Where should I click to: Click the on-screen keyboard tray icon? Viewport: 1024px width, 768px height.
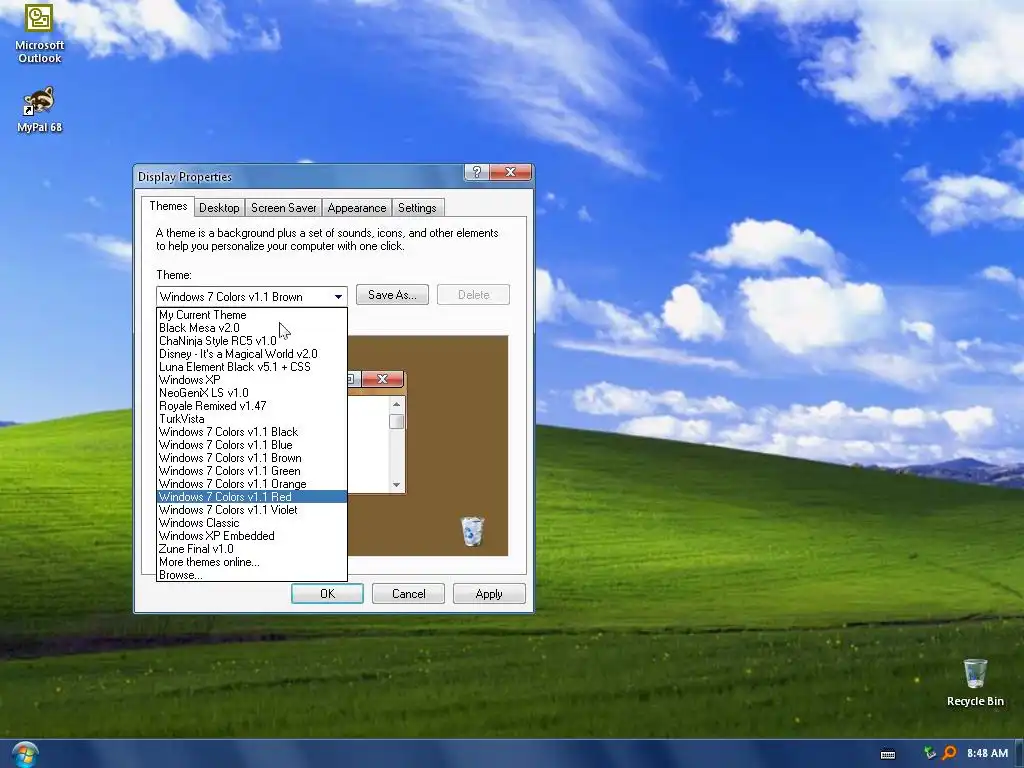[x=888, y=754]
